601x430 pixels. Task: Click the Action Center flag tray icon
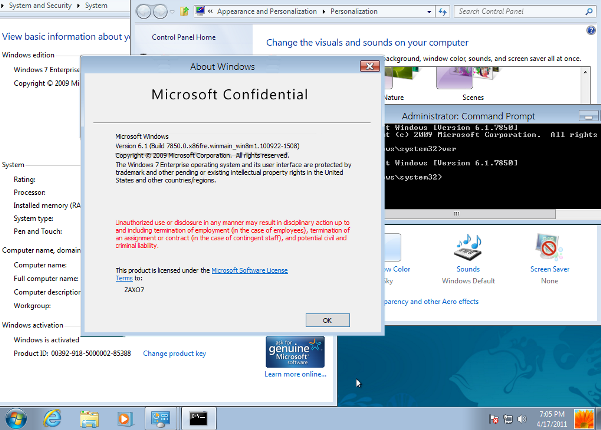click(494, 419)
